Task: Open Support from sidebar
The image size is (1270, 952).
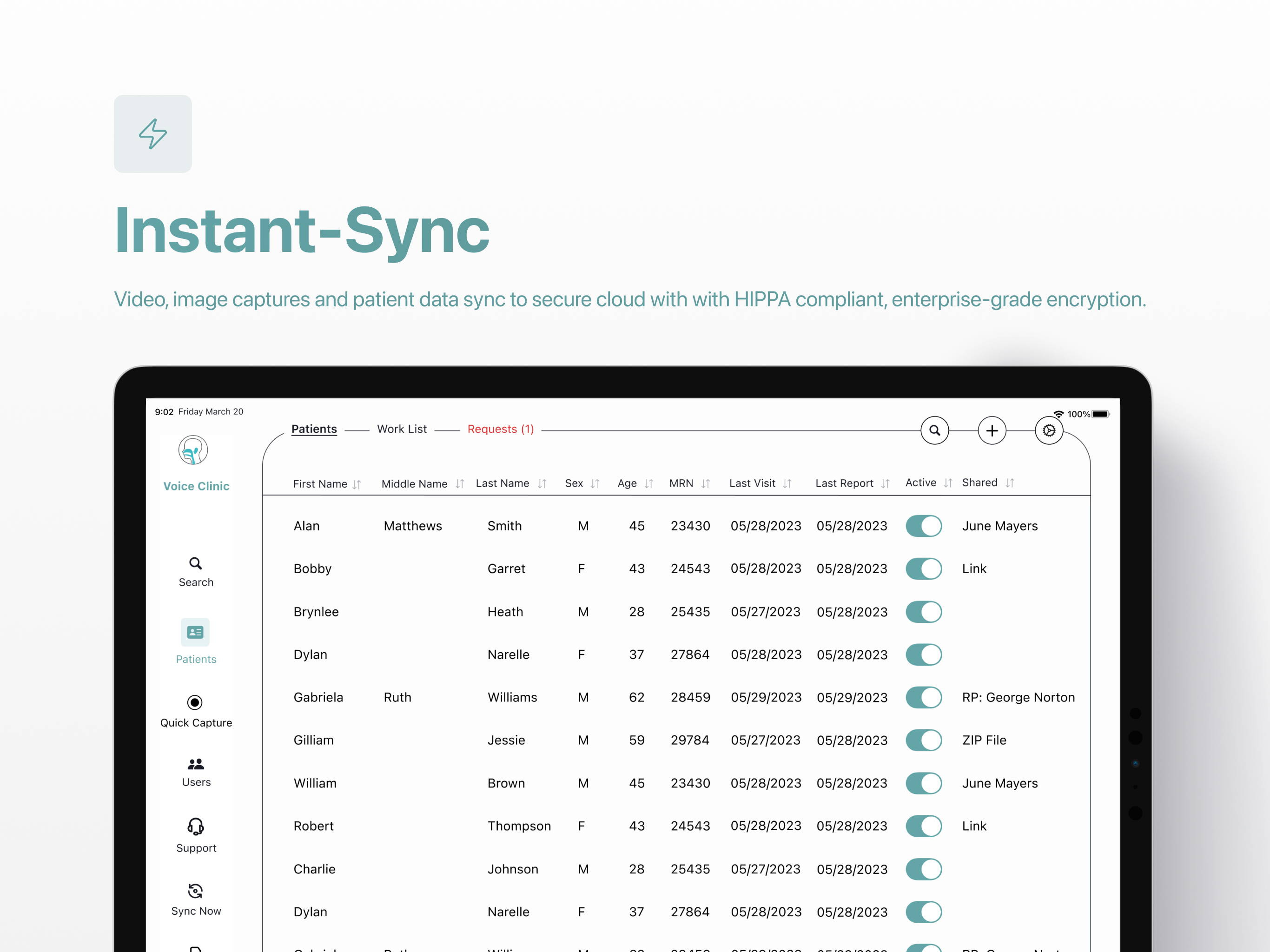Action: 196,836
